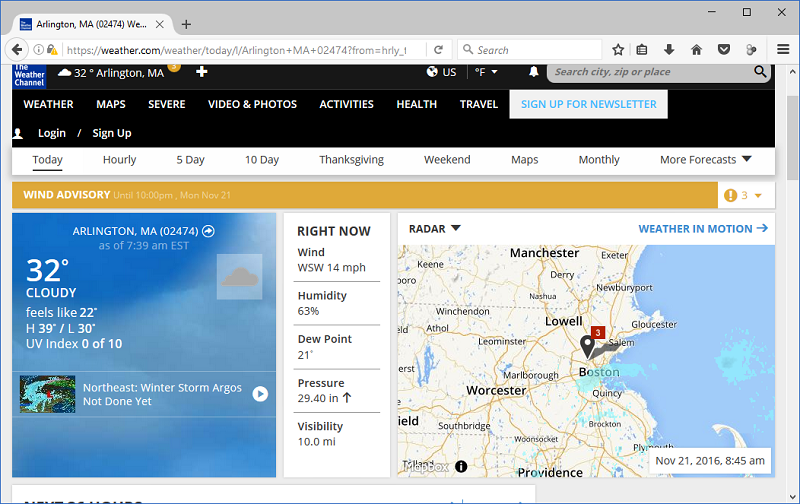Screen dimensions: 800x504
Task: Open the TRAVEL menu
Action: coord(479,104)
